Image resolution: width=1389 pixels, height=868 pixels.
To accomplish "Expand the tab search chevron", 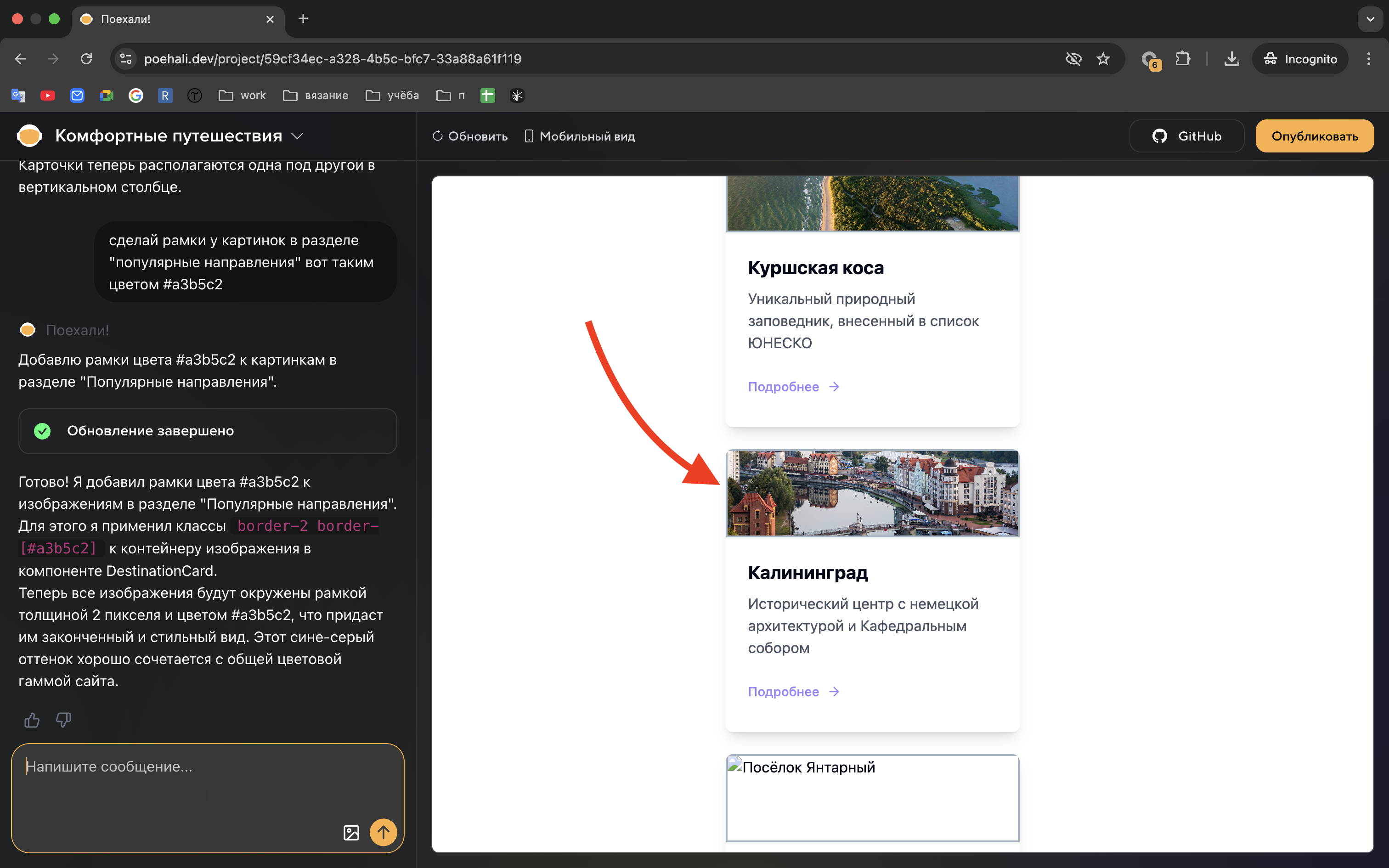I will [x=1370, y=19].
